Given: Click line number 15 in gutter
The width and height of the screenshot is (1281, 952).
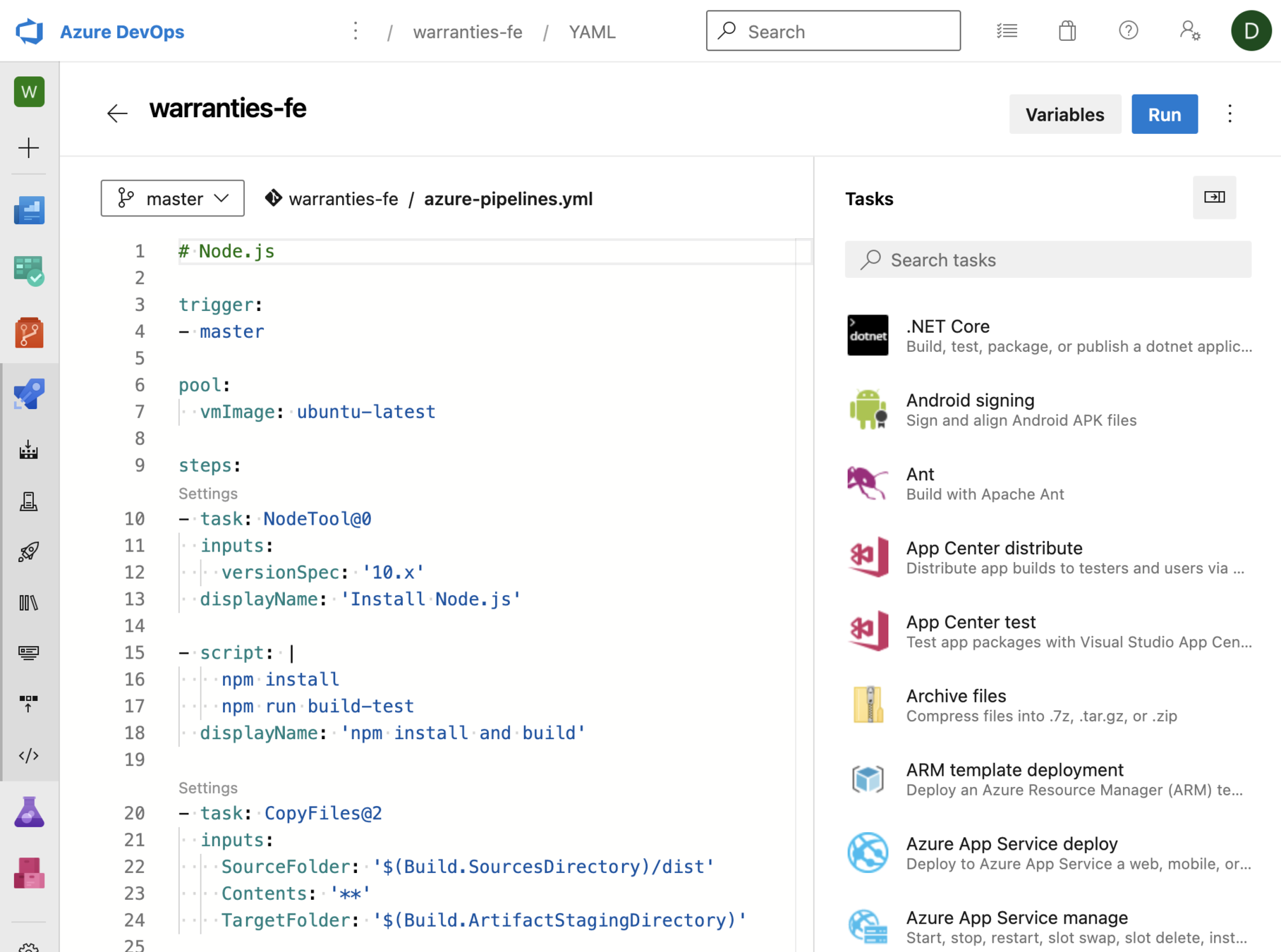Looking at the screenshot, I should pos(135,653).
